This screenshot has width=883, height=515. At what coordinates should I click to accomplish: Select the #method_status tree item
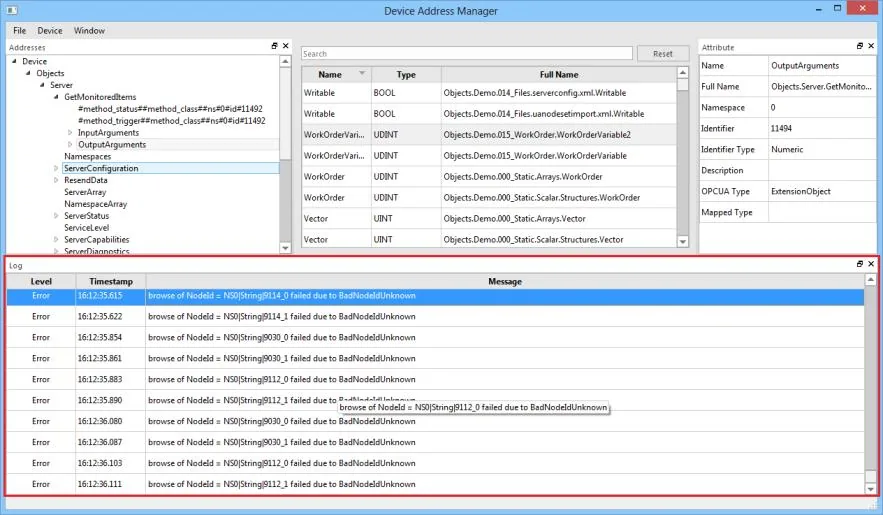point(170,109)
